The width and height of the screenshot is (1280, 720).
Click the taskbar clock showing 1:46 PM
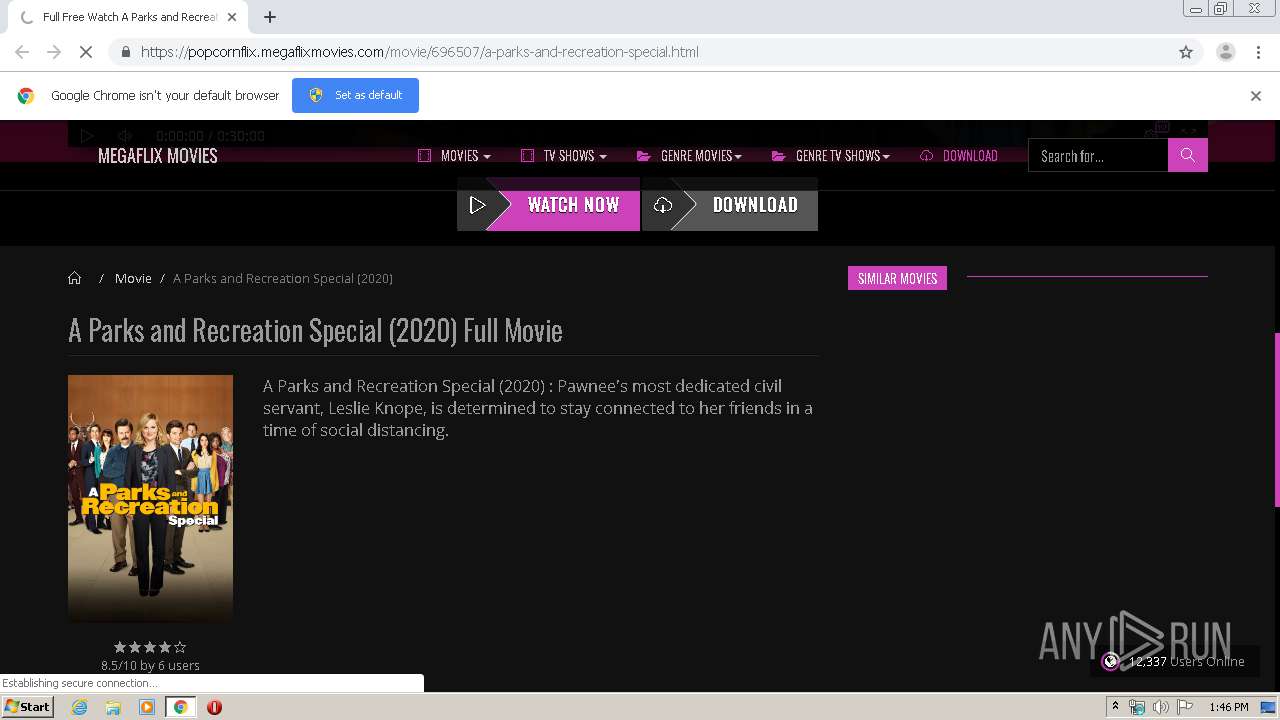(1229, 707)
